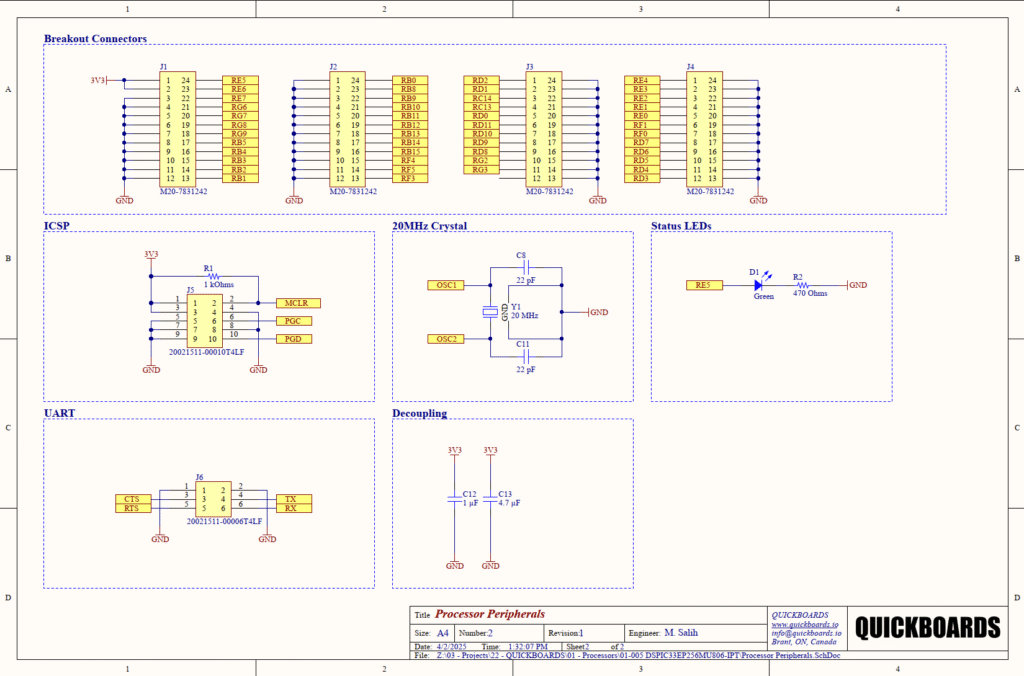
Task: Click the MCLR net port
Action: [295, 303]
